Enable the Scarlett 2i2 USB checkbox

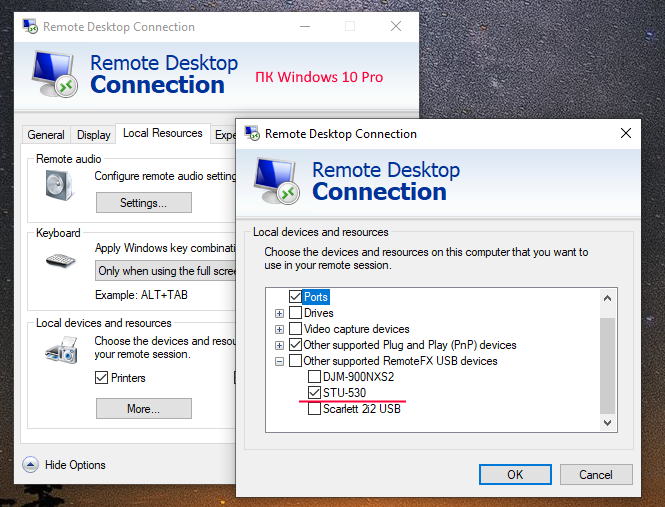click(x=315, y=409)
